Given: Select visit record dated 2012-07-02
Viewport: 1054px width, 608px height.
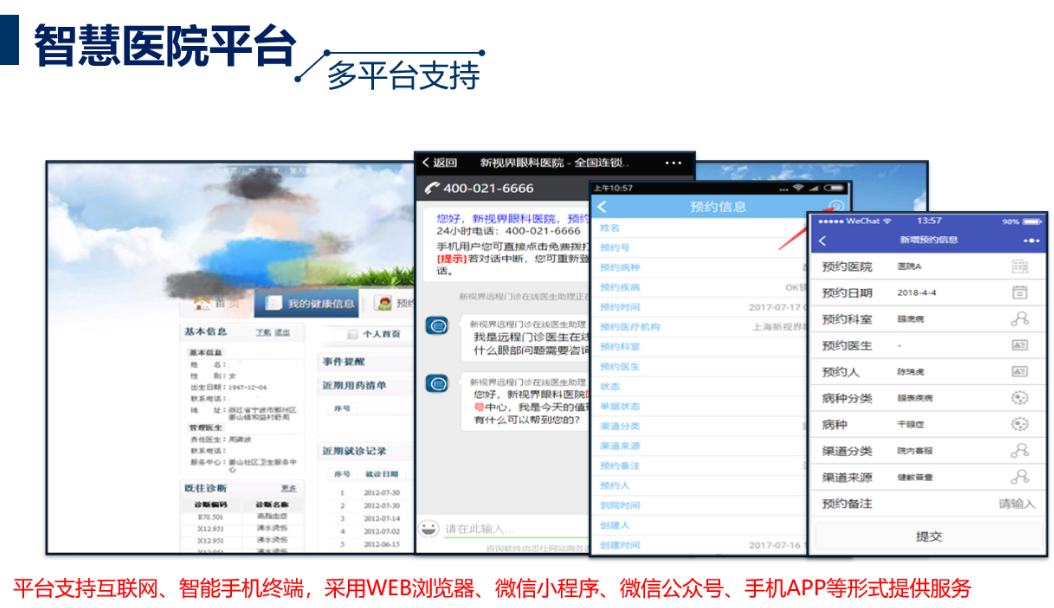Looking at the screenshot, I should point(382,531).
